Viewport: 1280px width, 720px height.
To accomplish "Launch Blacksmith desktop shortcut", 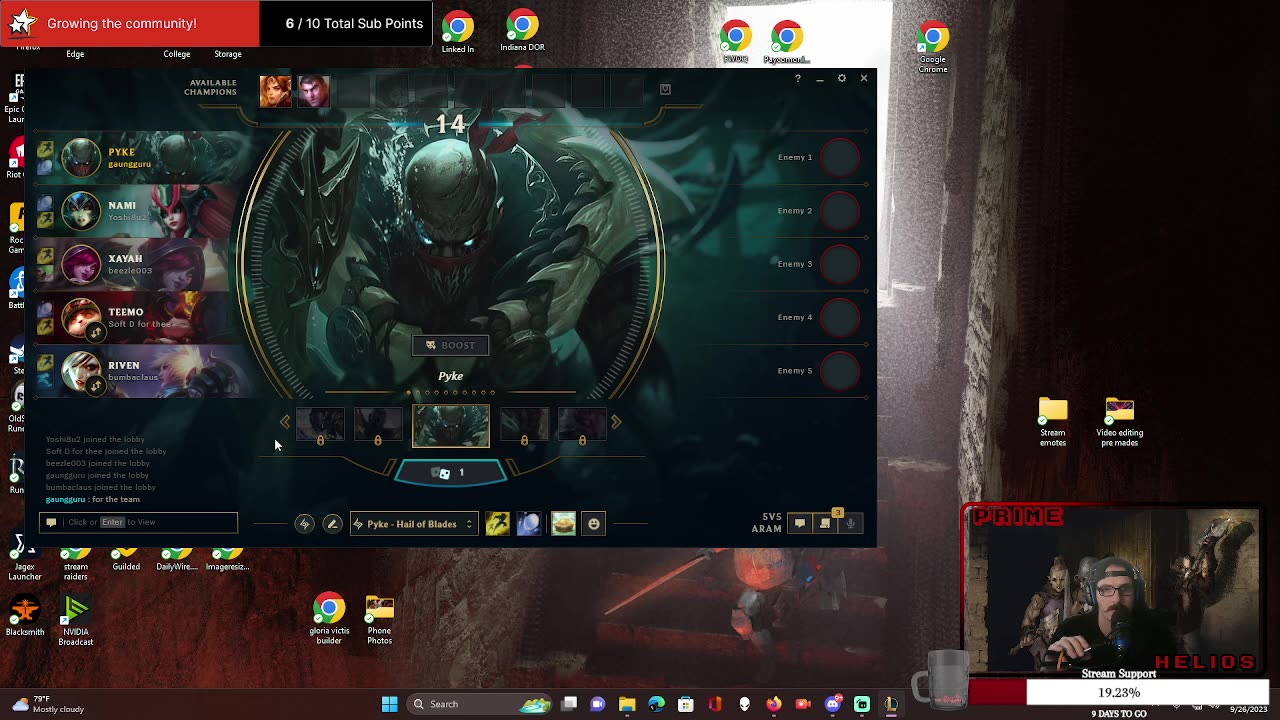I will (x=25, y=616).
